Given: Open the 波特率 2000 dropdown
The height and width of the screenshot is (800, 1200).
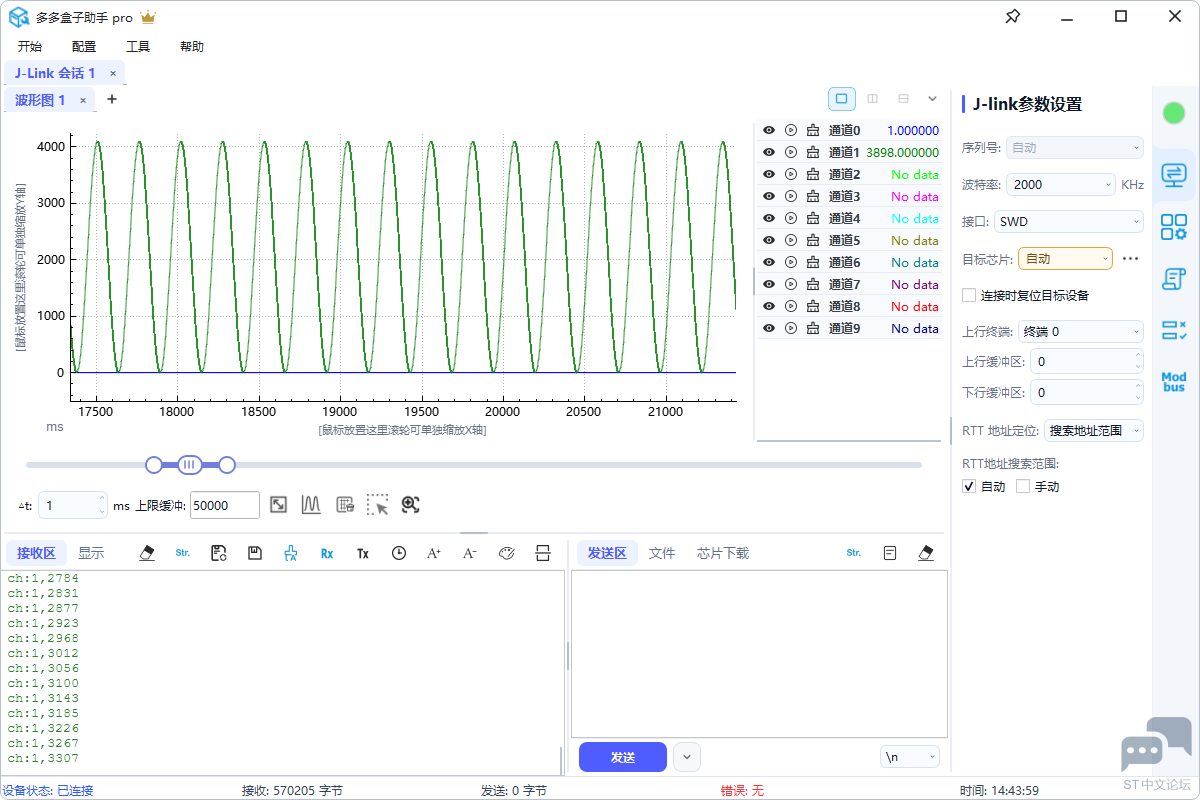Looking at the screenshot, I should coord(1060,184).
